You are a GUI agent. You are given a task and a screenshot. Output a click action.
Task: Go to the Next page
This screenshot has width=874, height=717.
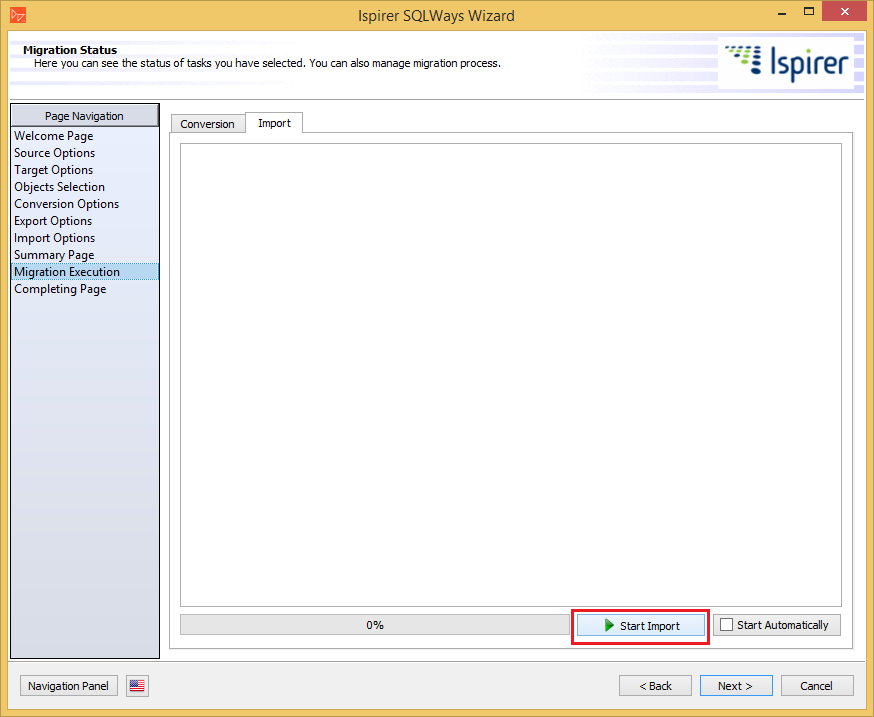click(x=734, y=686)
